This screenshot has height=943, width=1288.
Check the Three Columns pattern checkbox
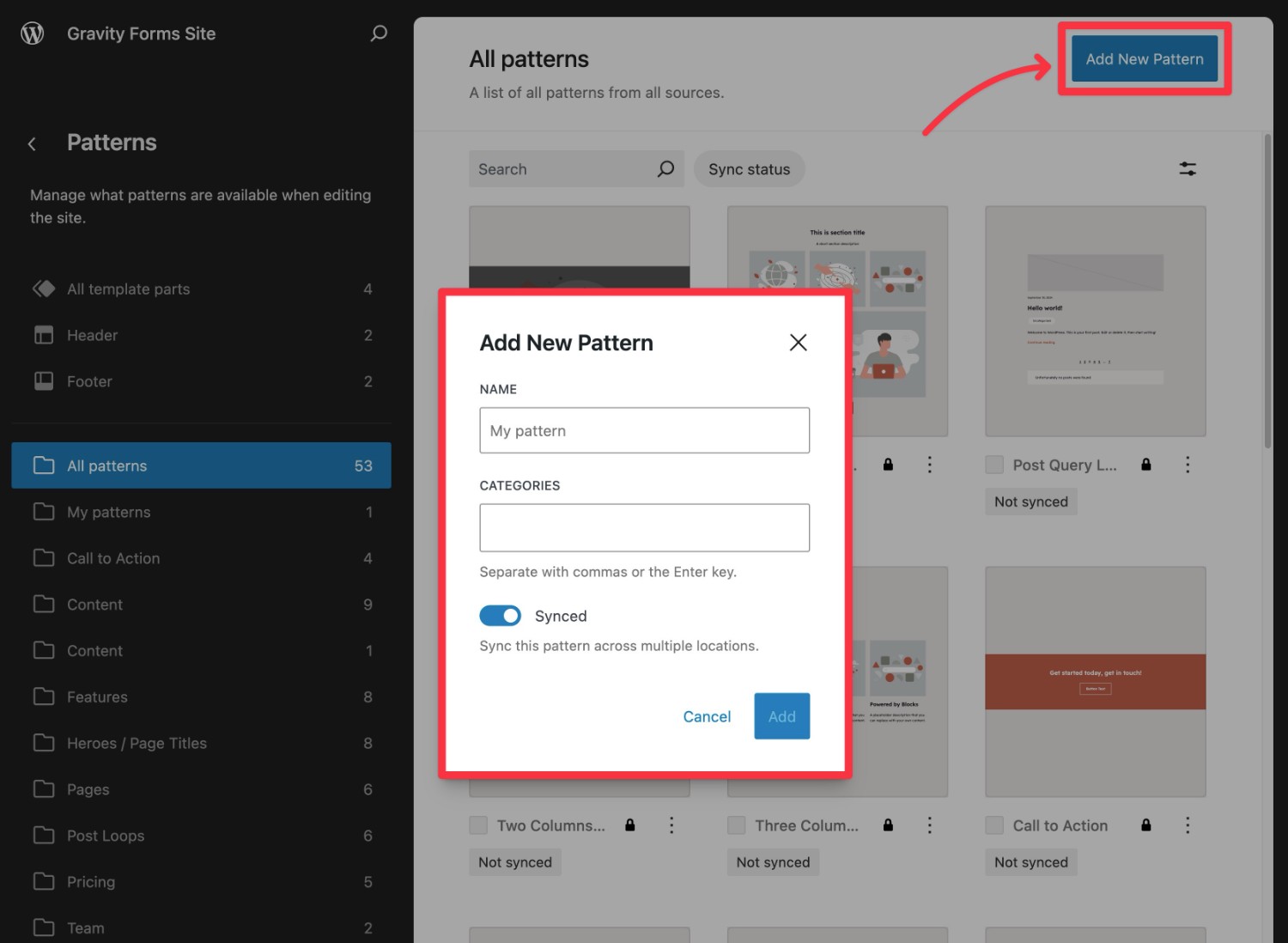736,825
